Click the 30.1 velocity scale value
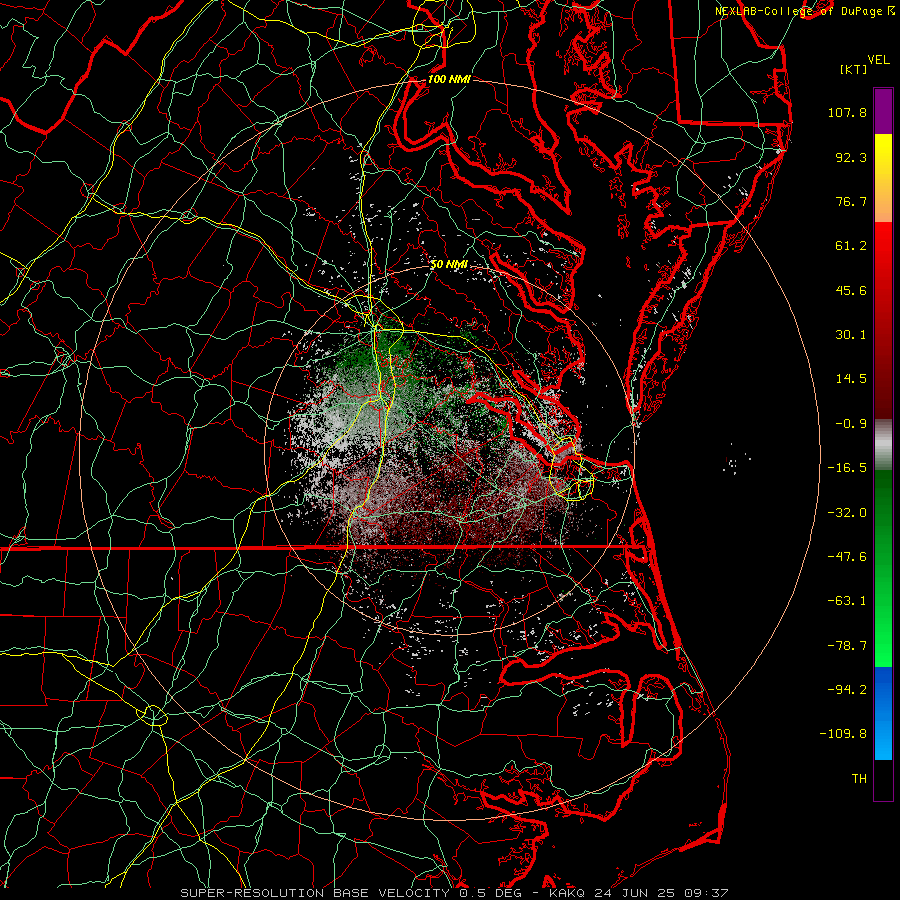Image resolution: width=900 pixels, height=900 pixels. pos(851,335)
